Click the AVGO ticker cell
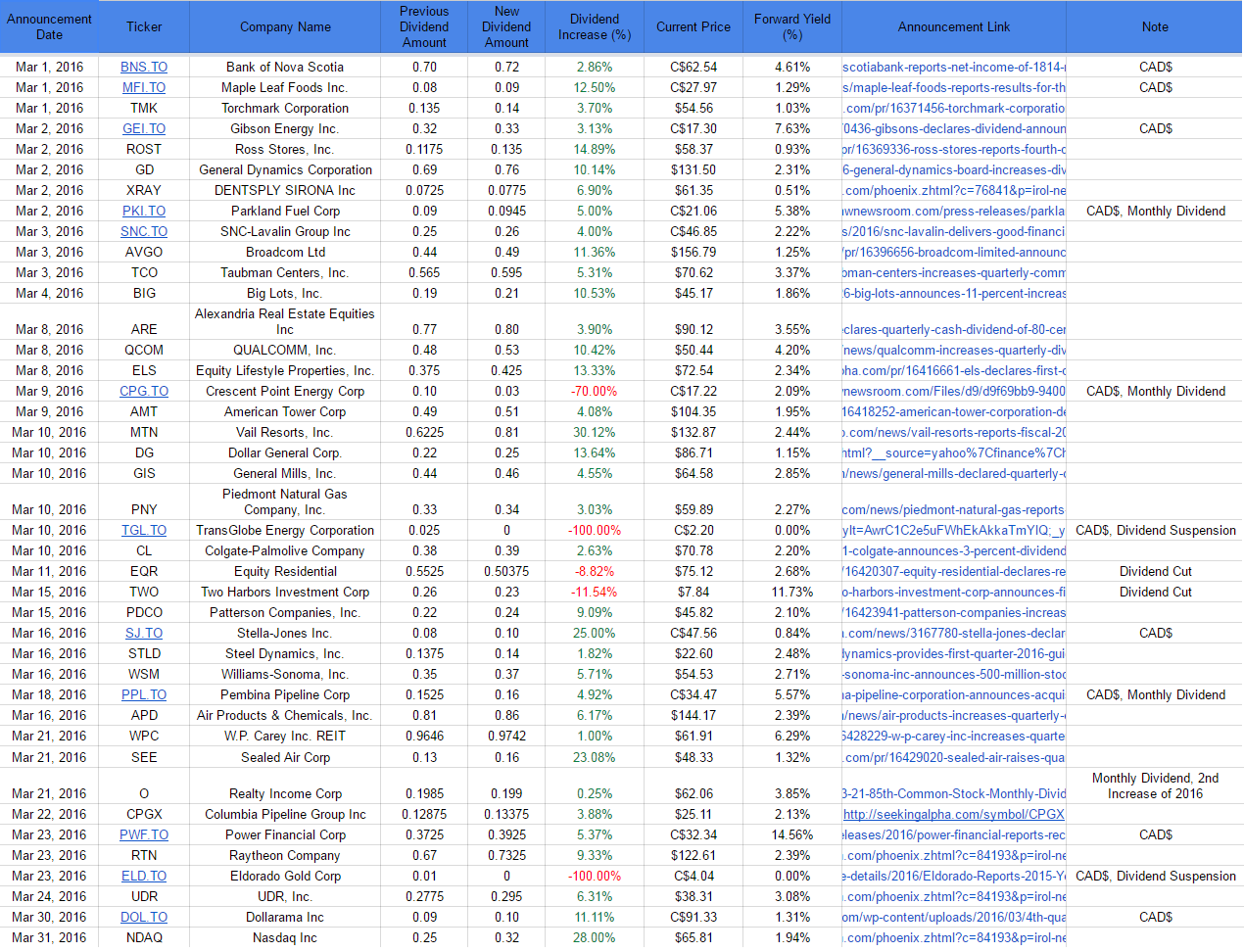The height and width of the screenshot is (952, 1244). click(x=144, y=252)
